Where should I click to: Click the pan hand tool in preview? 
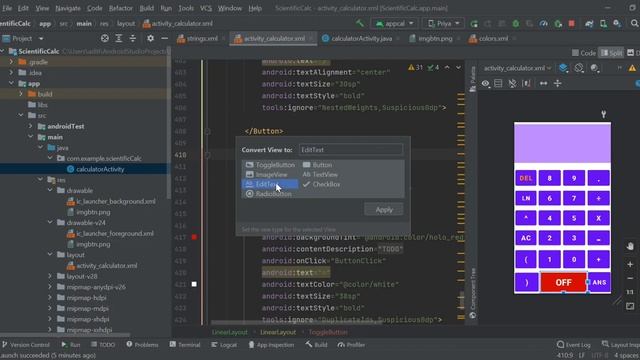pyautogui.click(x=630, y=247)
